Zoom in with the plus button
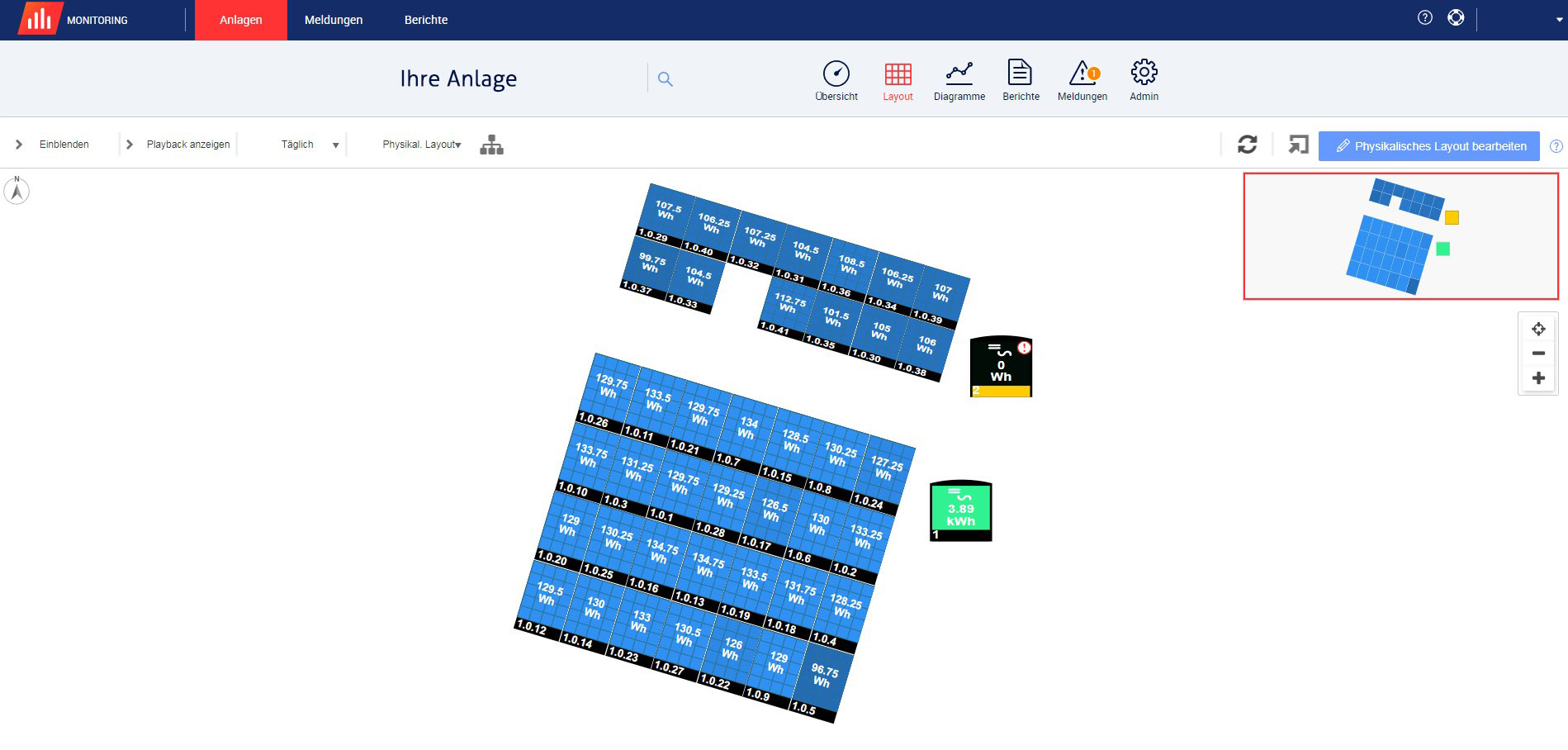Image resolution: width=1568 pixels, height=750 pixels. tap(1538, 378)
